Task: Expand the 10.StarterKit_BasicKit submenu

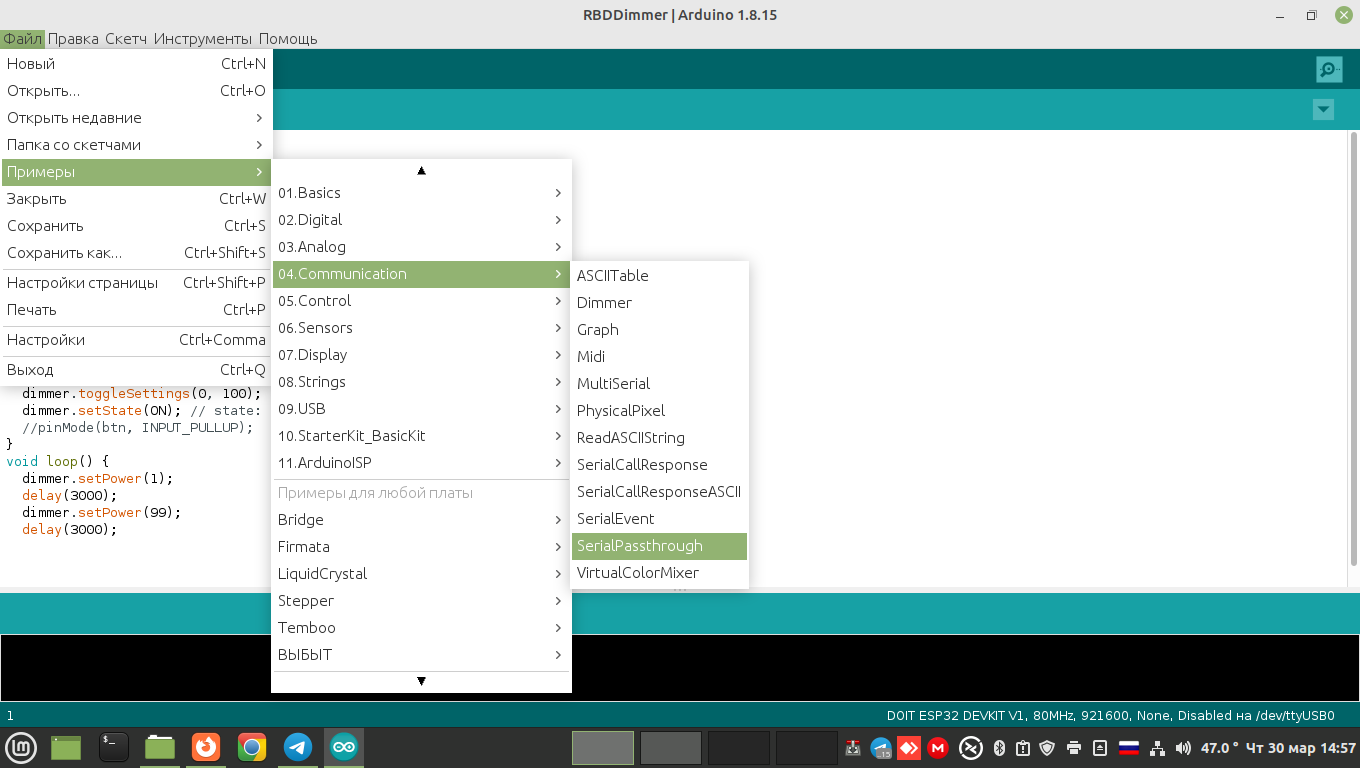Action: [x=421, y=436]
